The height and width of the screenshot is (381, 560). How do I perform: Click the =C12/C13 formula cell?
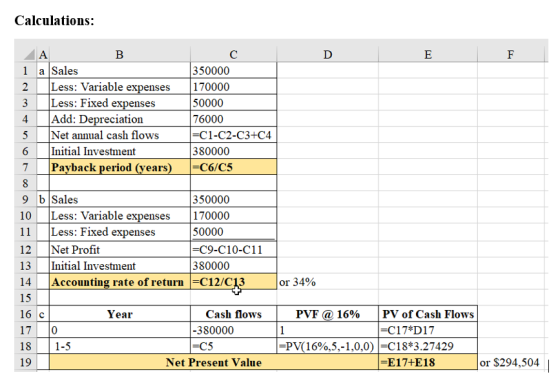234,282
